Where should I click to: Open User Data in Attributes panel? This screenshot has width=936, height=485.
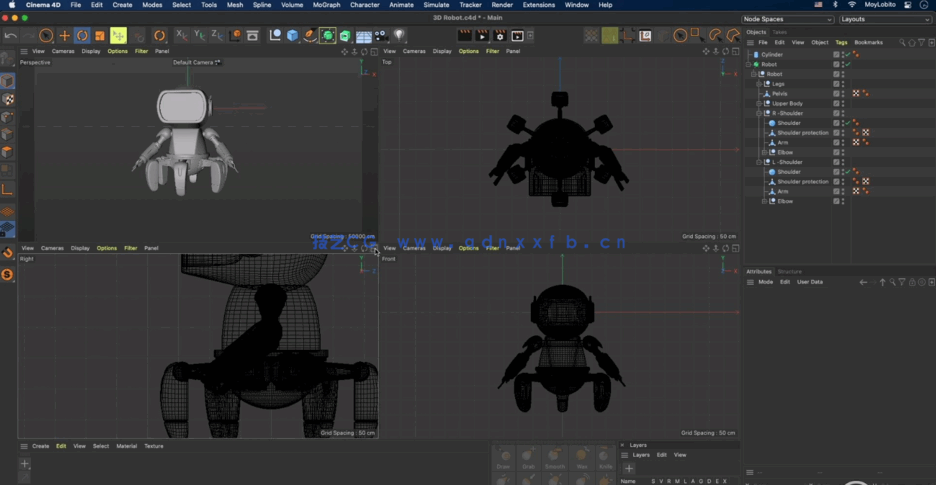coord(809,282)
